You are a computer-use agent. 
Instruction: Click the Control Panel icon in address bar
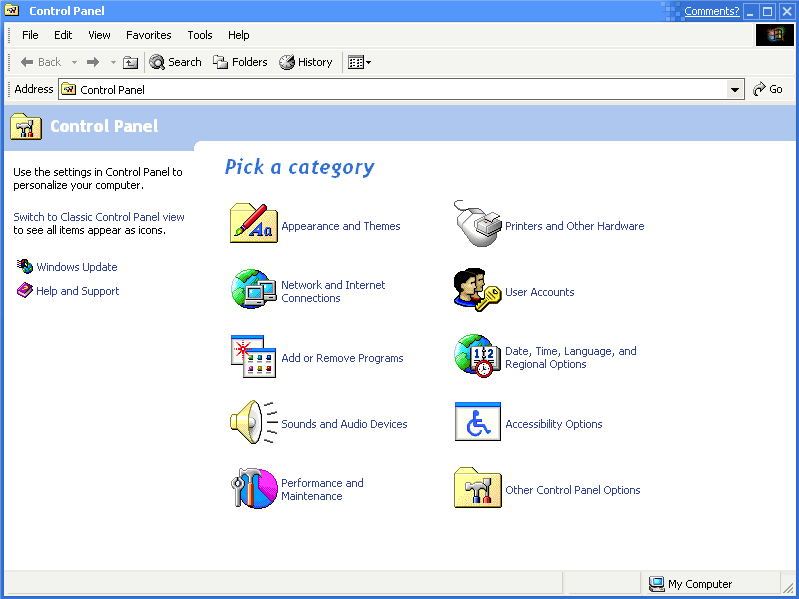pyautogui.click(x=68, y=90)
